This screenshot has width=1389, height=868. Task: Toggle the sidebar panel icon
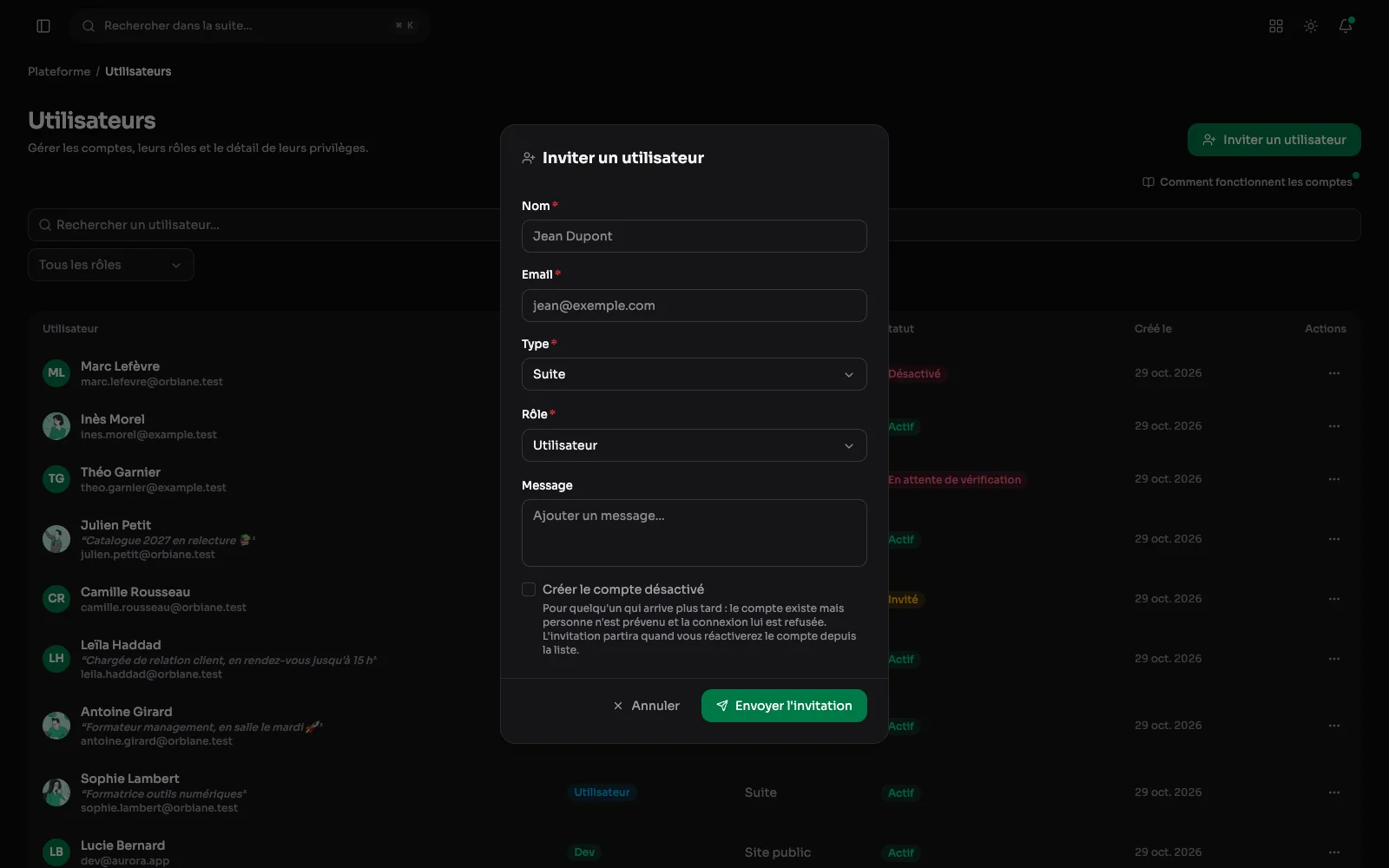tap(43, 26)
